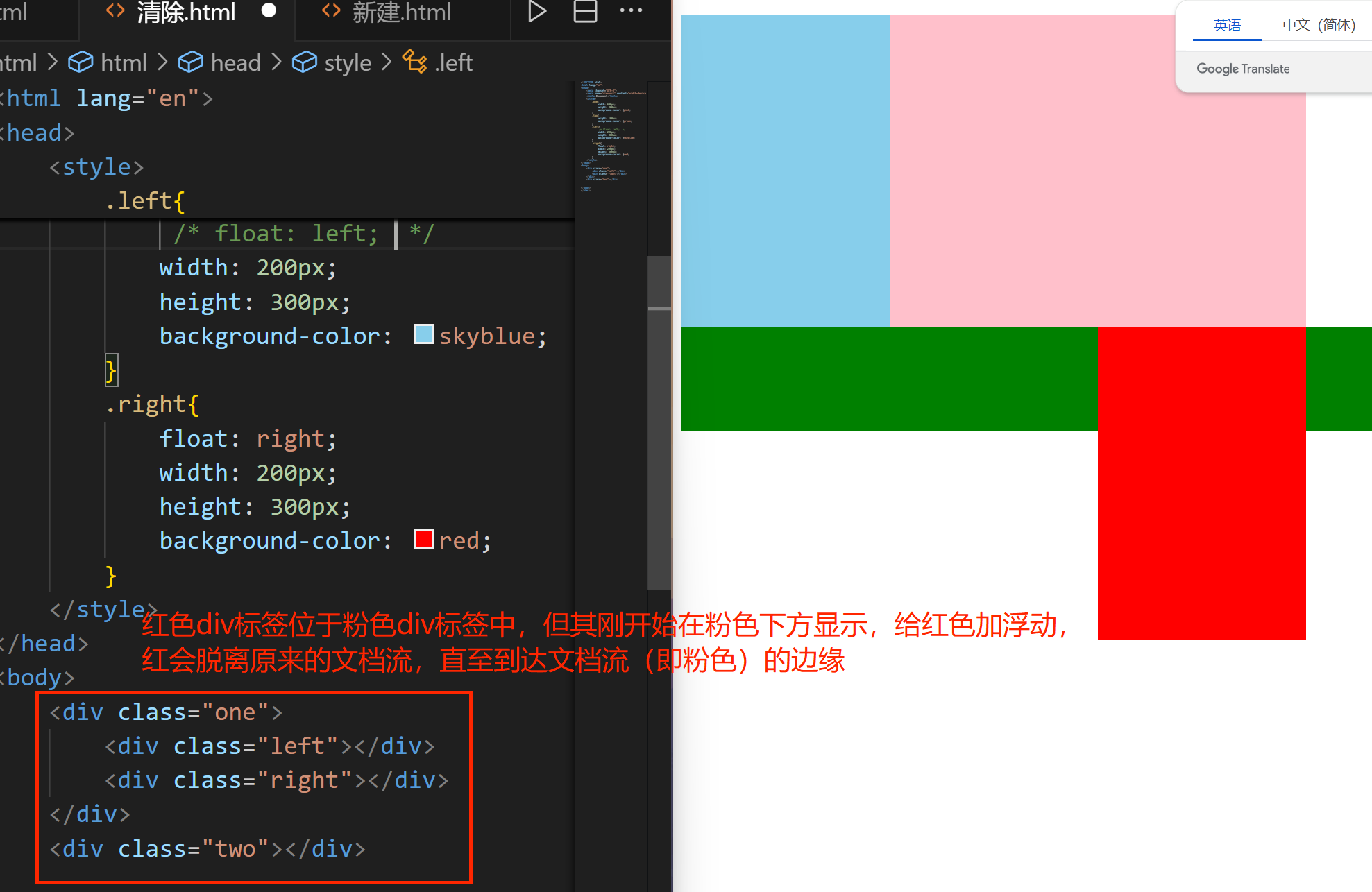Click the html breadcrumb cube icon
The image size is (1372, 892).
click(x=81, y=62)
